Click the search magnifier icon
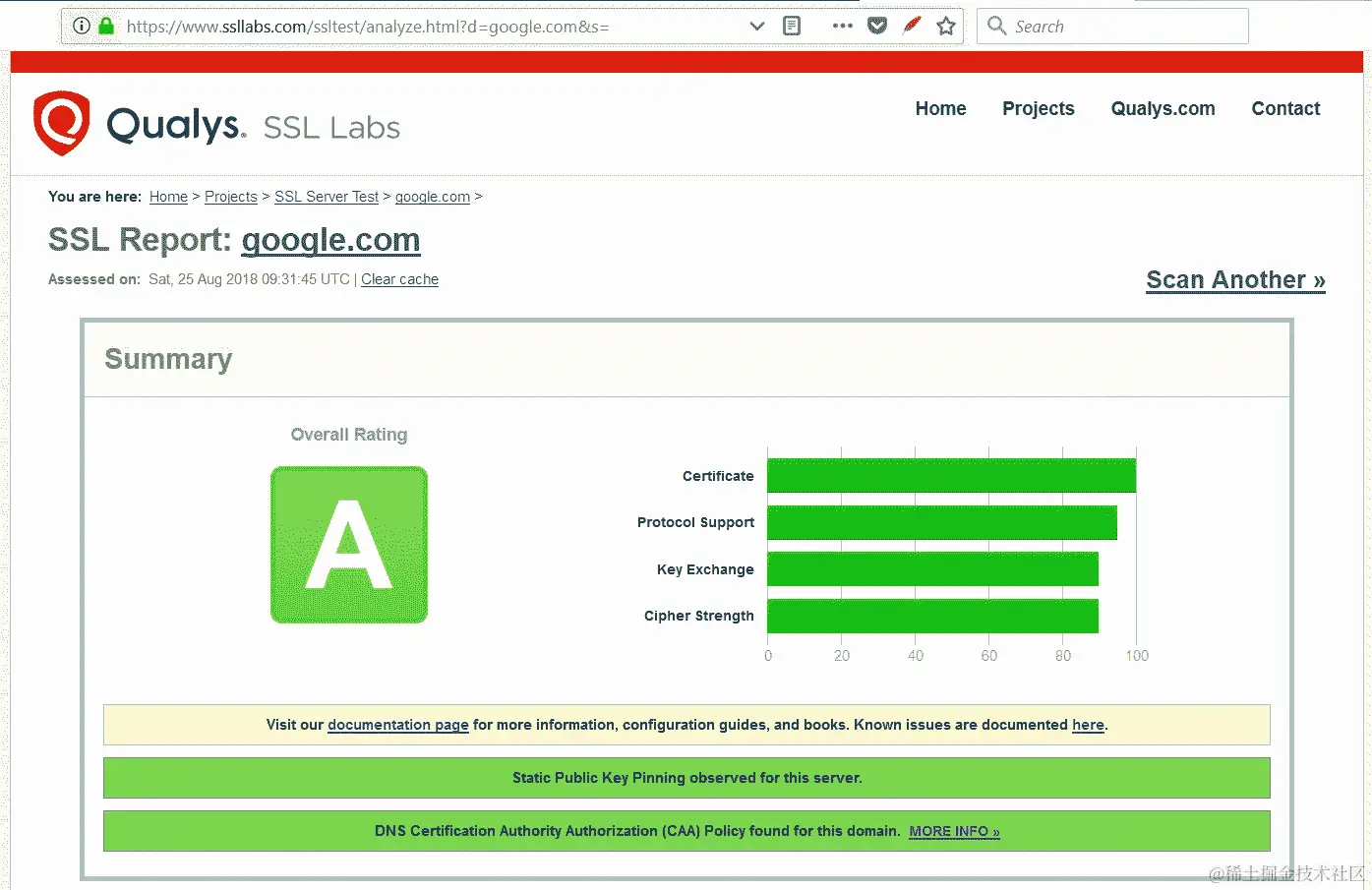 point(996,26)
